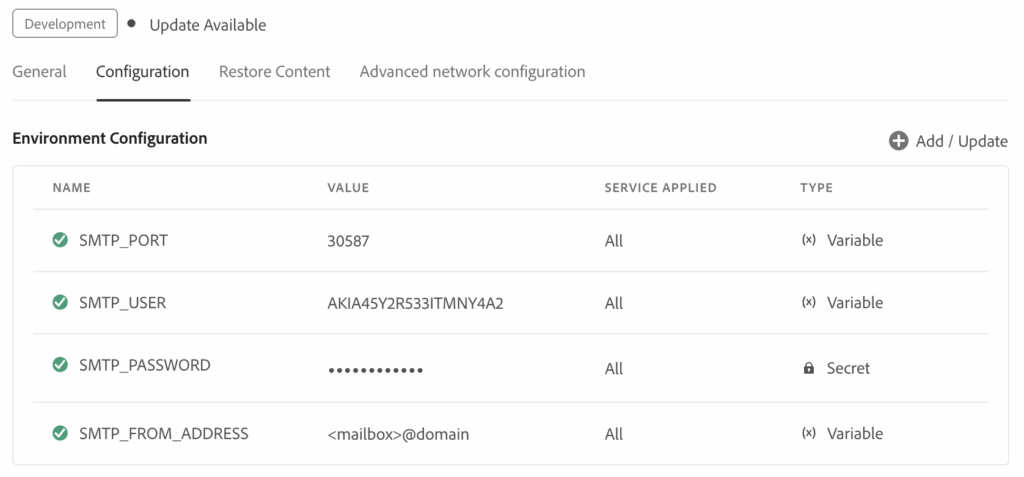Click variable (x) icon in SMTP_FROM_ADDRESS row

[808, 433]
